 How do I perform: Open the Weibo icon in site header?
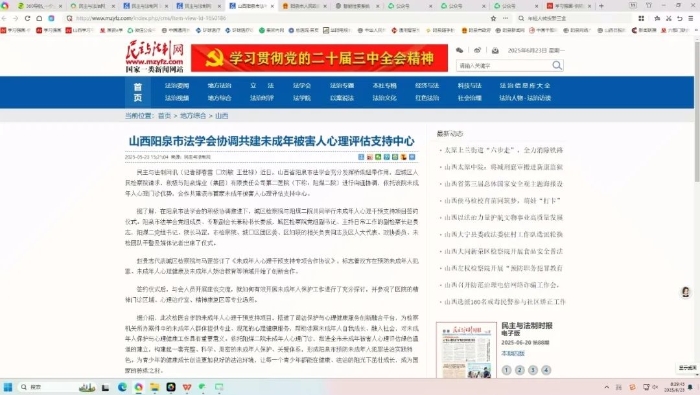(x=477, y=50)
